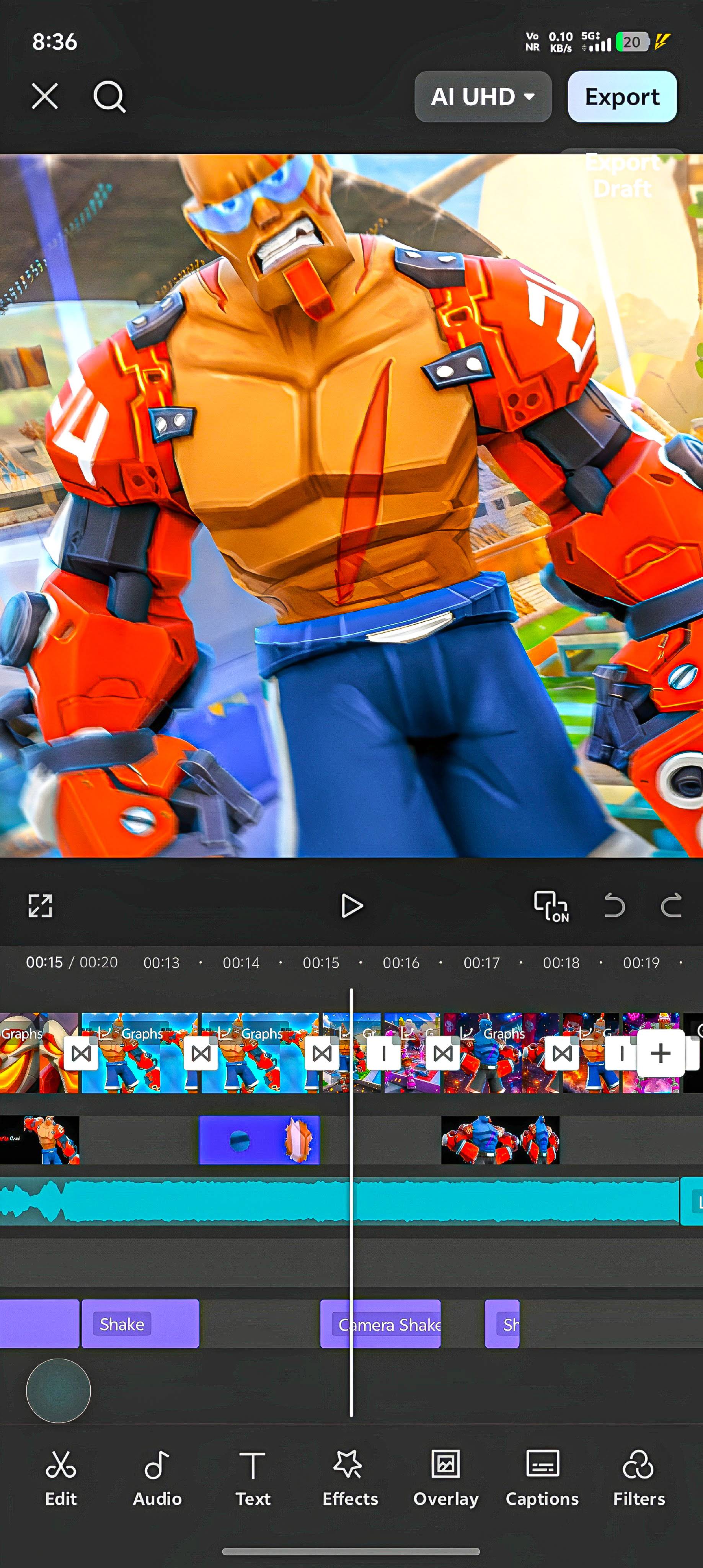Select the Camera Shake effect clip
Image resolution: width=703 pixels, height=1568 pixels.
tap(380, 1324)
